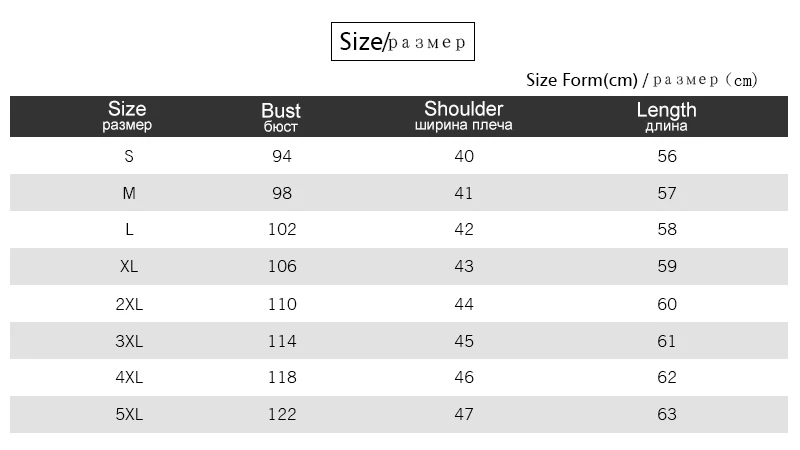This screenshot has width=800, height=450.
Task: Click bust value 122 cell
Action: pos(282,414)
